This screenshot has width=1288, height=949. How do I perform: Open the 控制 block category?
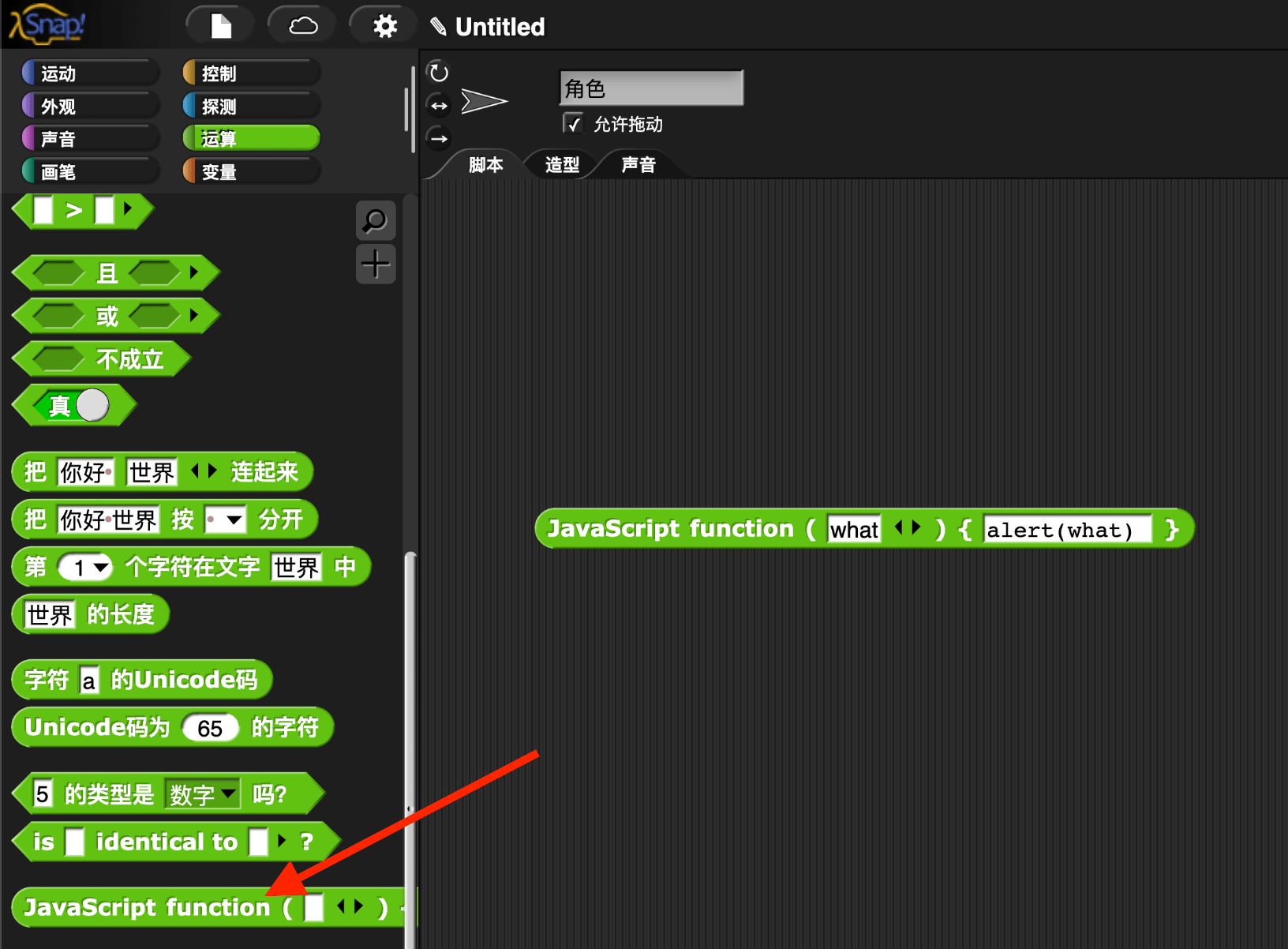[x=250, y=71]
